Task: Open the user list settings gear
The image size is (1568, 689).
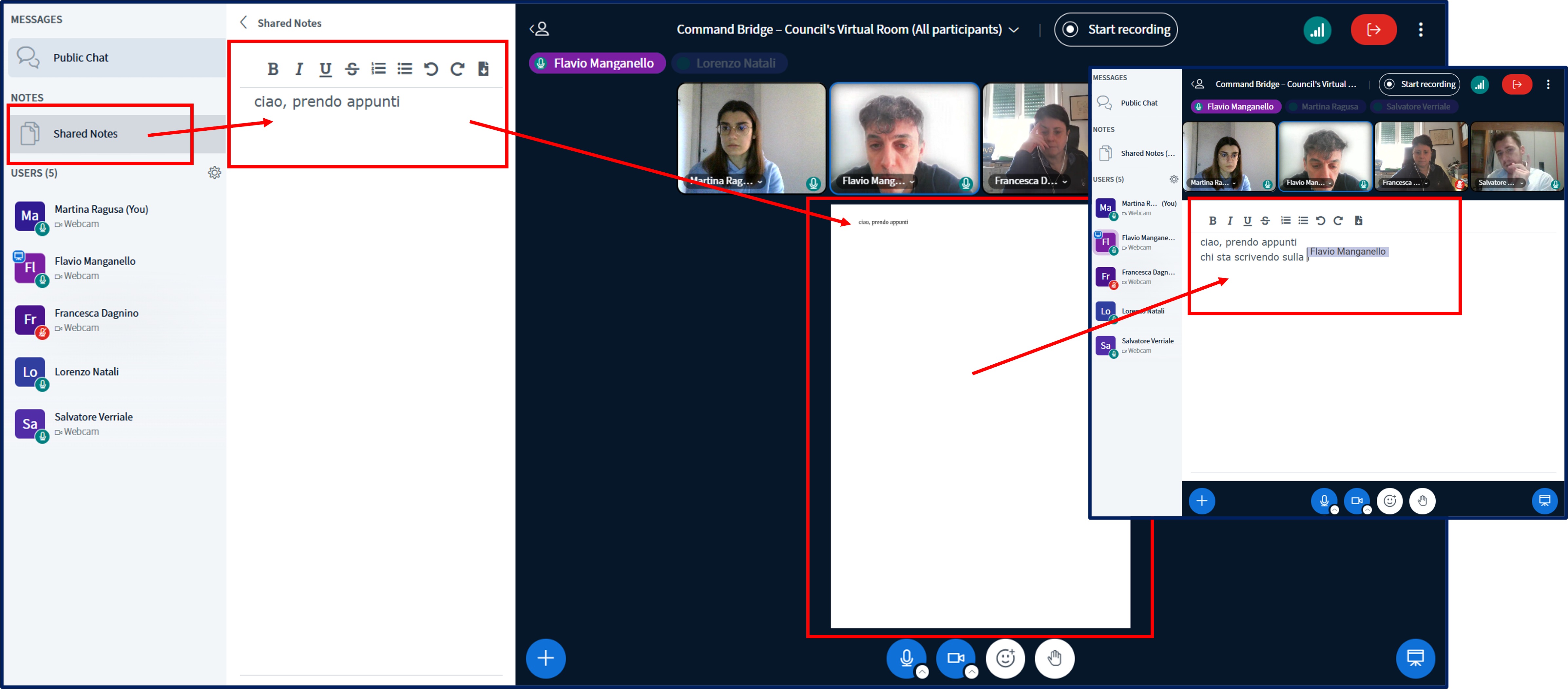Action: click(x=214, y=173)
